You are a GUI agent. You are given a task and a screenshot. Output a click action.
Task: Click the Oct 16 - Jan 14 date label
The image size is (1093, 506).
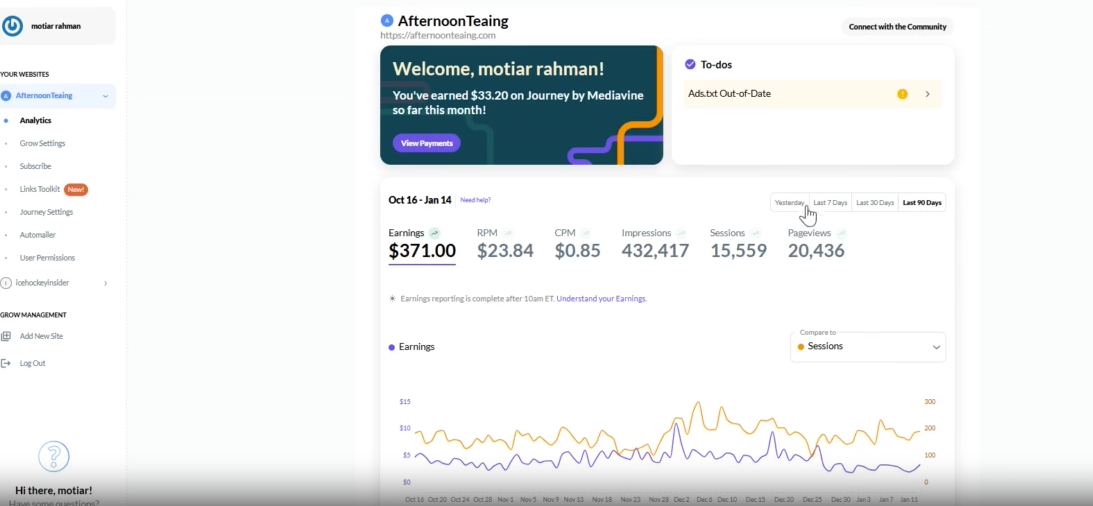pyautogui.click(x=420, y=201)
